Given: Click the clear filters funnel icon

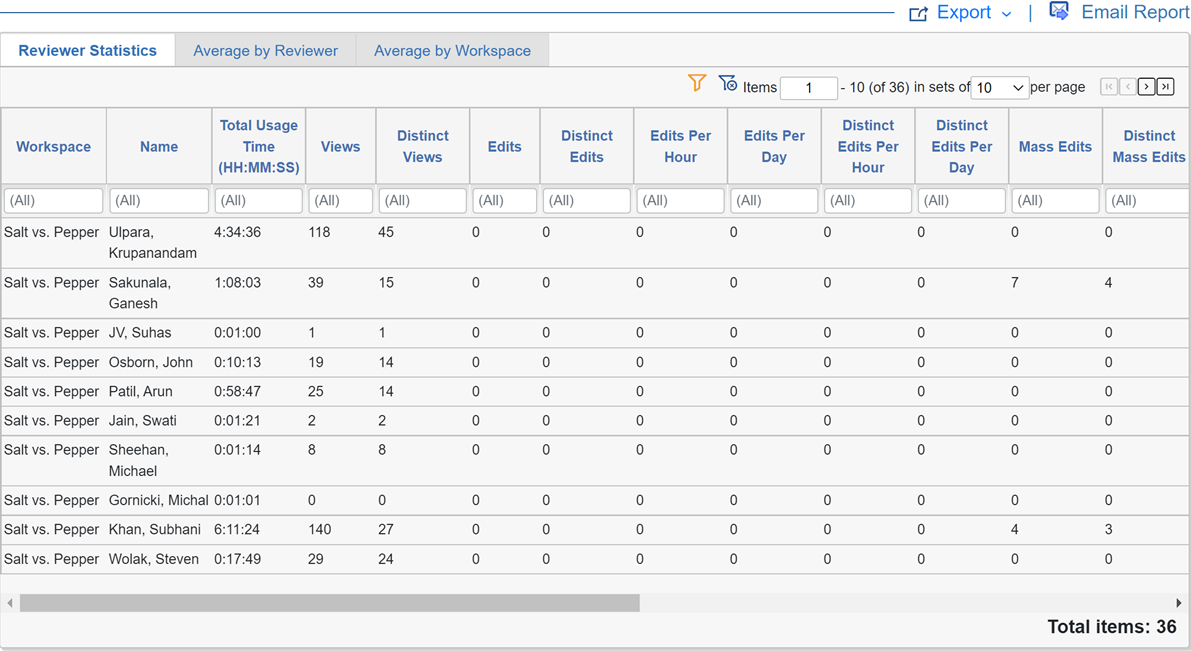Looking at the screenshot, I should [x=728, y=83].
